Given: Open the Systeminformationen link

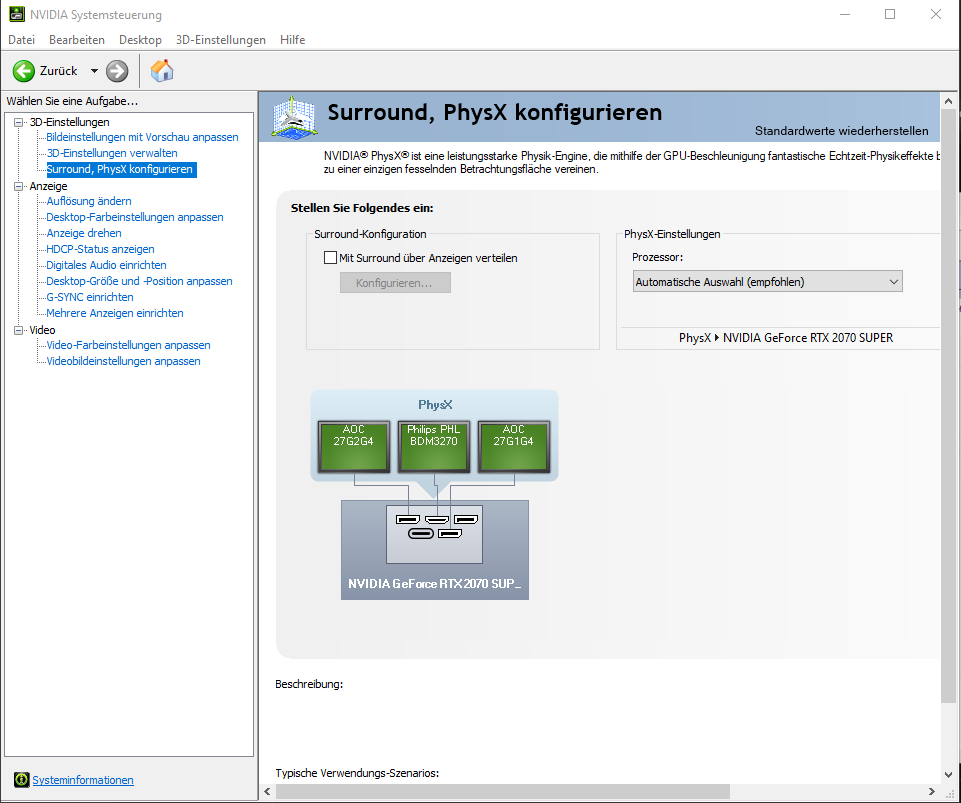Looking at the screenshot, I should 83,780.
